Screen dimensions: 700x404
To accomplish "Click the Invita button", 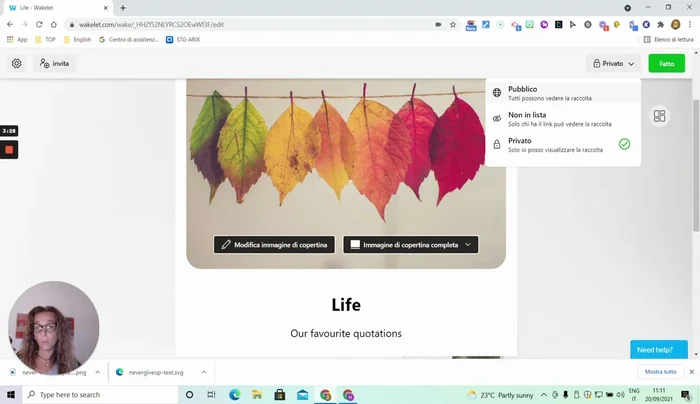I will (x=54, y=63).
